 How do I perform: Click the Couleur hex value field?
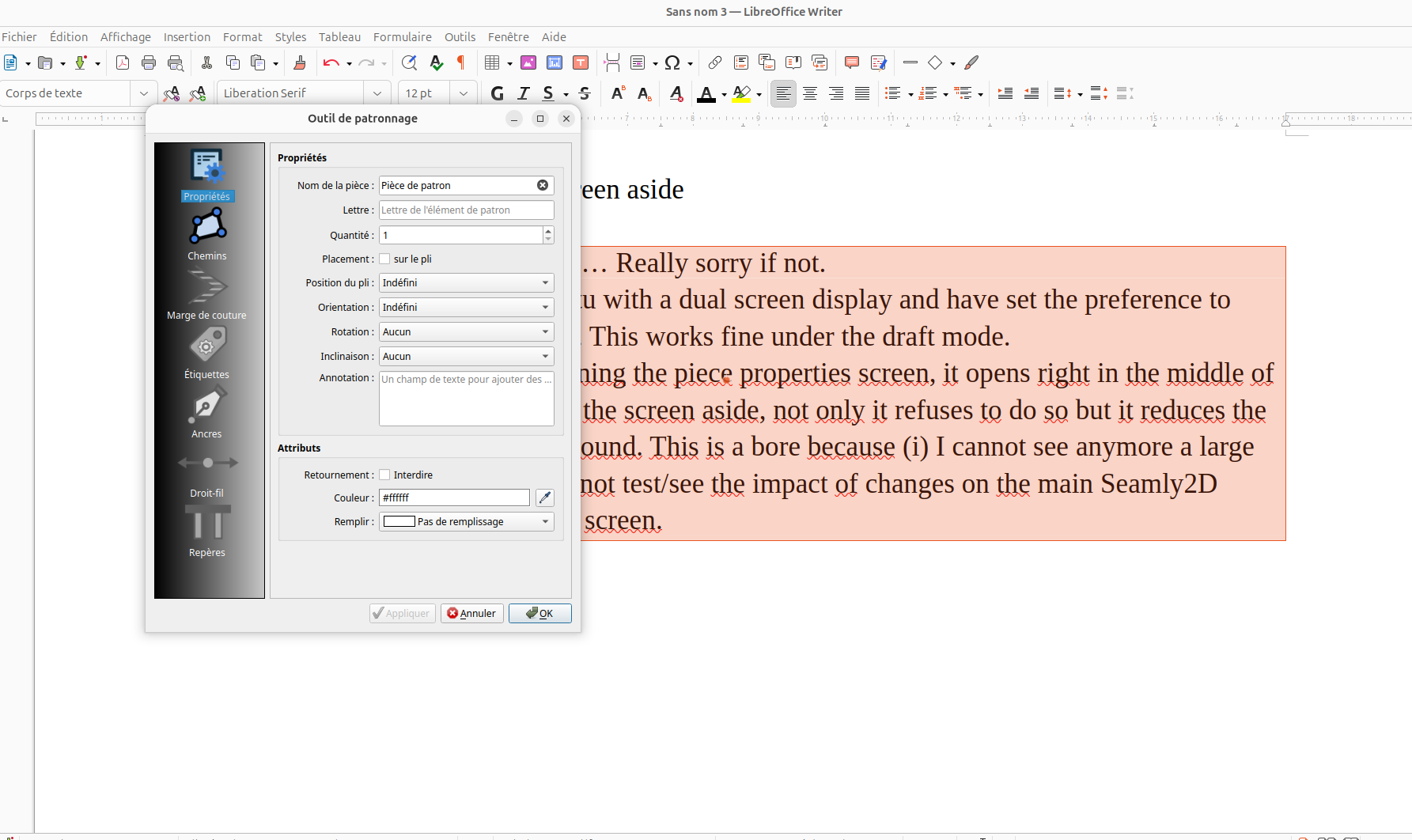click(x=454, y=498)
